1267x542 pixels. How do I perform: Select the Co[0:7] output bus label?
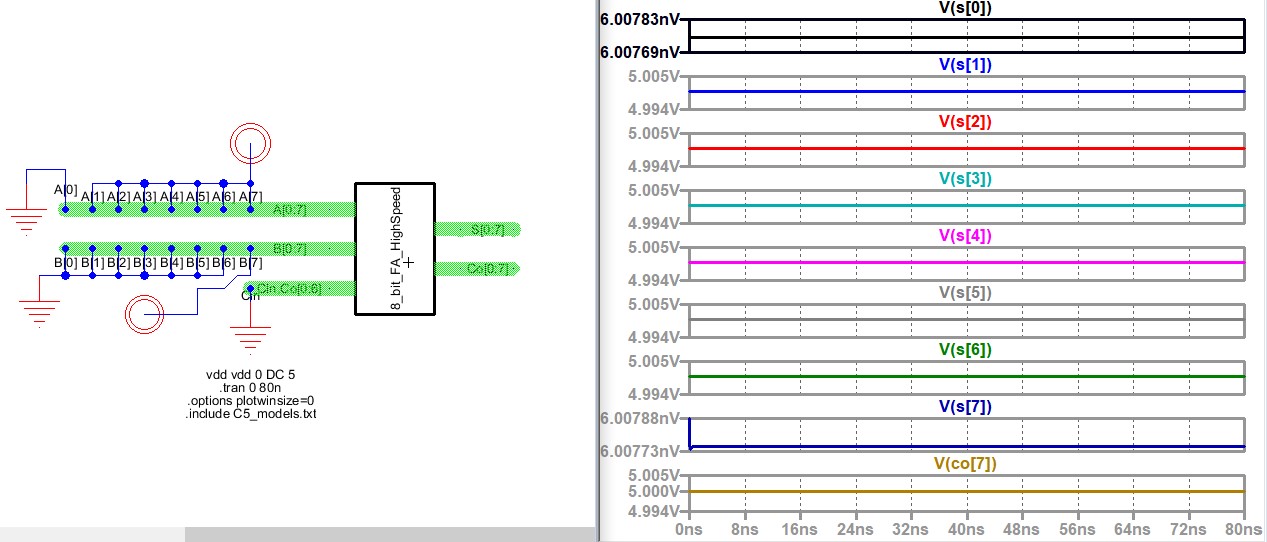tap(487, 268)
